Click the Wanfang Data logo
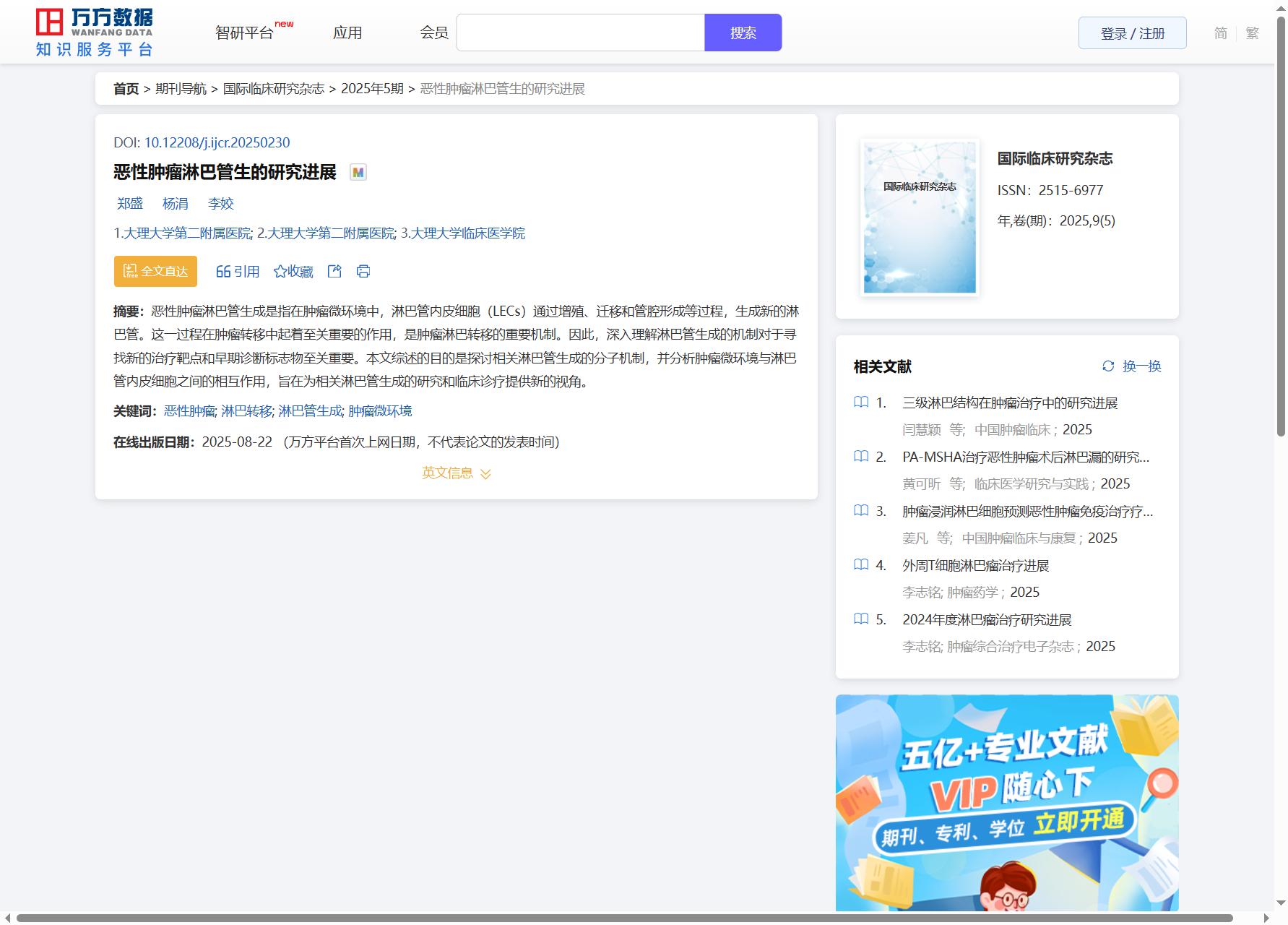The image size is (1288, 925). tap(95, 33)
